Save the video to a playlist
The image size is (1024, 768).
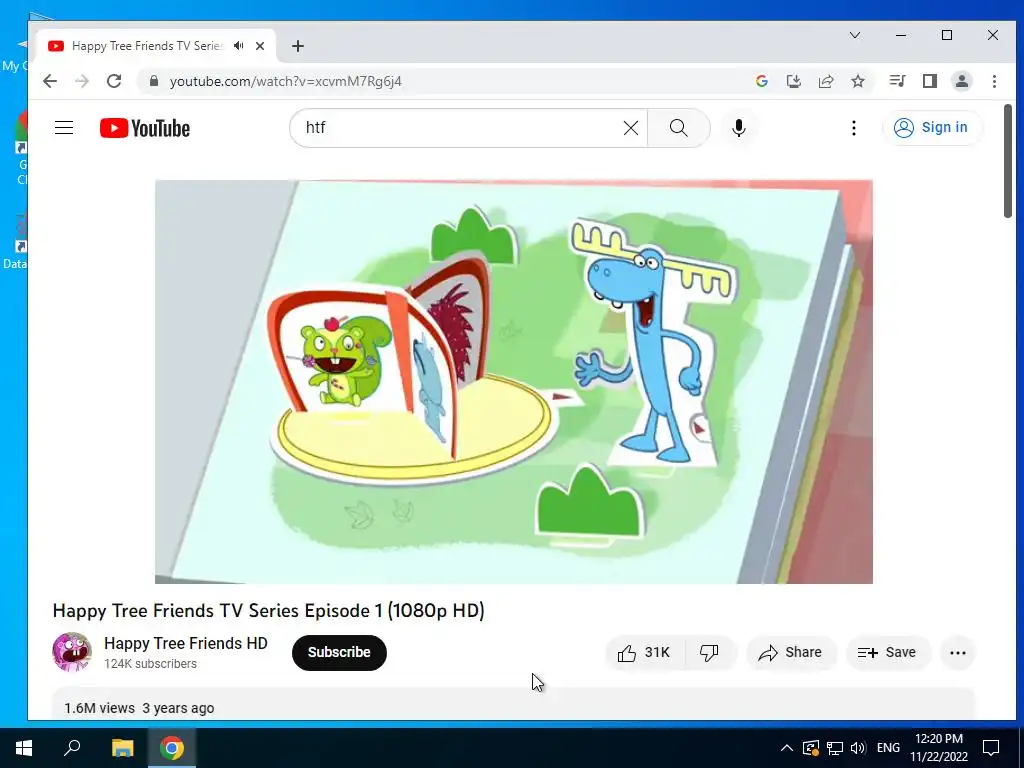(888, 652)
